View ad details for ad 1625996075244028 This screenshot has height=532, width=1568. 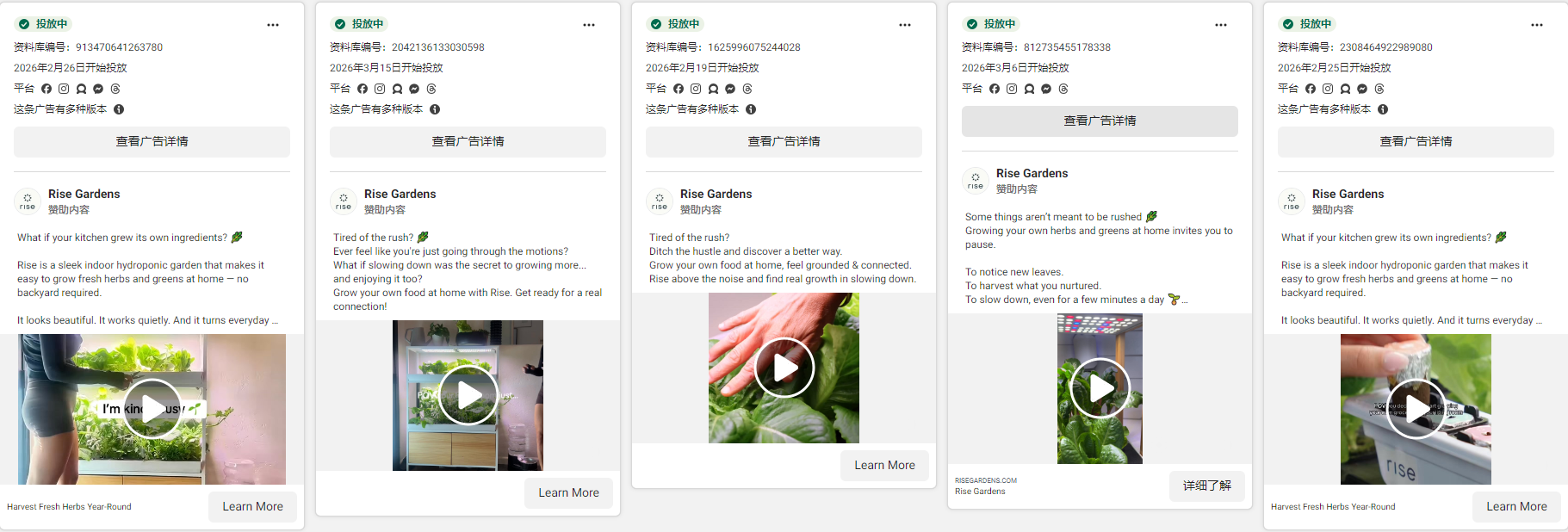(x=784, y=142)
